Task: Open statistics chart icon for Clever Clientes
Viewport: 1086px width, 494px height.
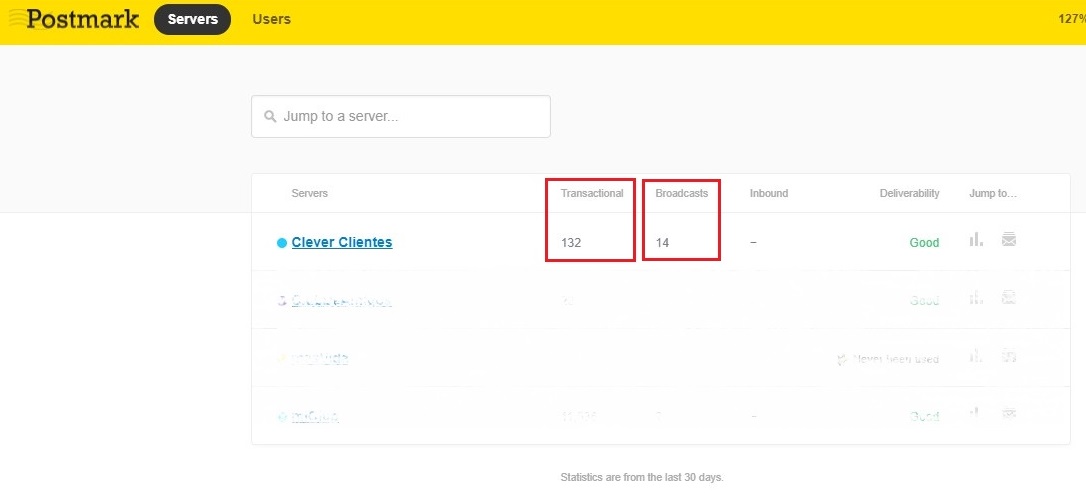Action: 976,240
